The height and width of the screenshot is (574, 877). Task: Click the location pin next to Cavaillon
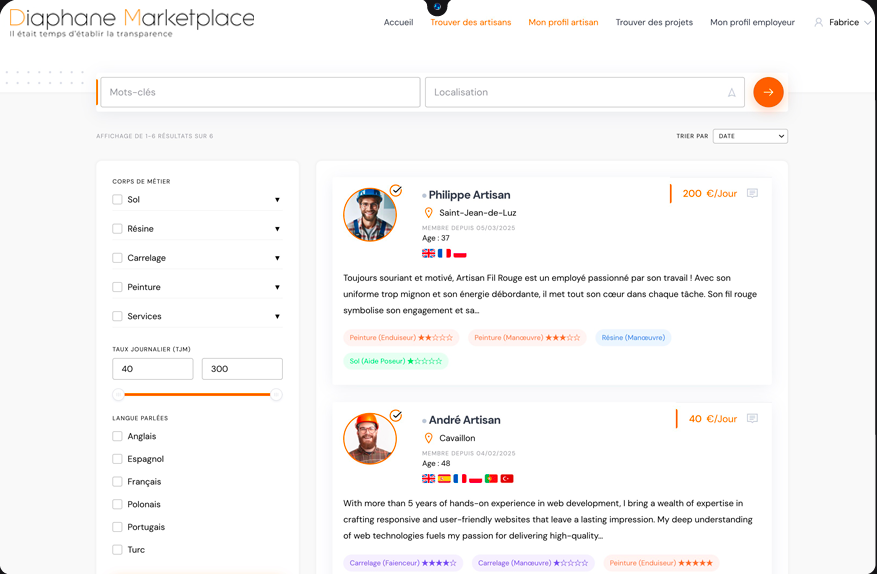point(428,438)
